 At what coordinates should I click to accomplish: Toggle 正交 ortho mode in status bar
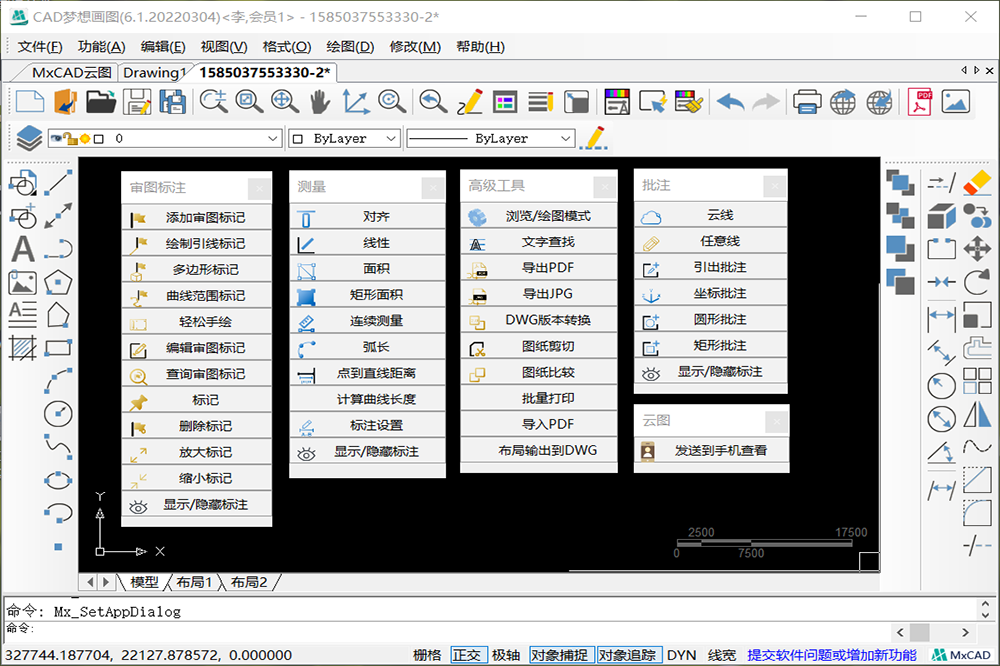(x=467, y=655)
